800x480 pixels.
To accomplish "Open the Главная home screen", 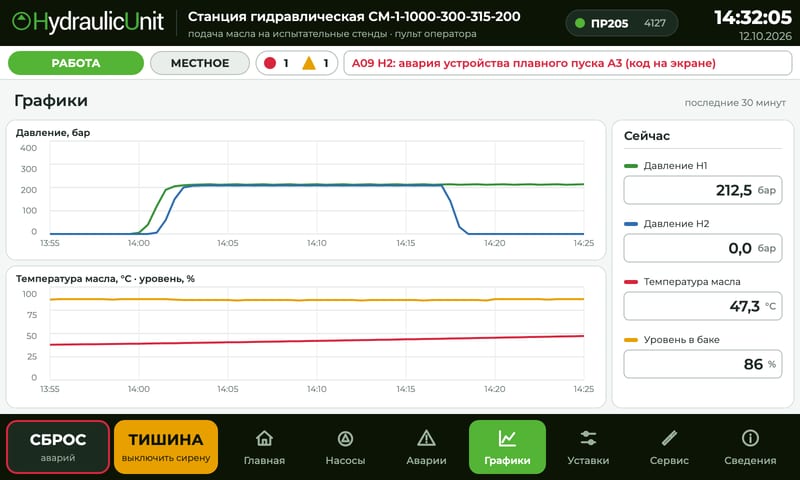I will click(x=264, y=447).
